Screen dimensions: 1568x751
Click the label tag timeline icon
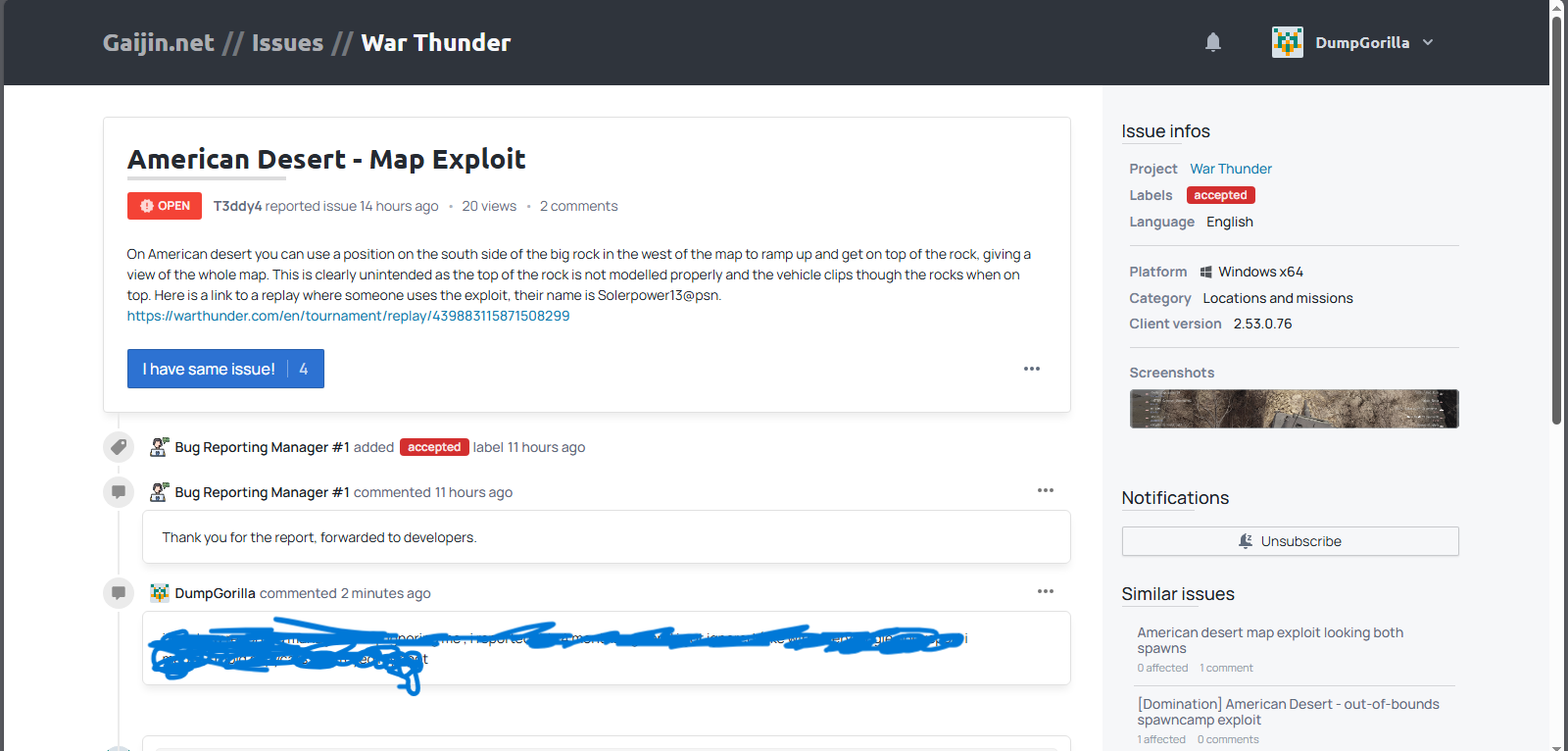(119, 447)
